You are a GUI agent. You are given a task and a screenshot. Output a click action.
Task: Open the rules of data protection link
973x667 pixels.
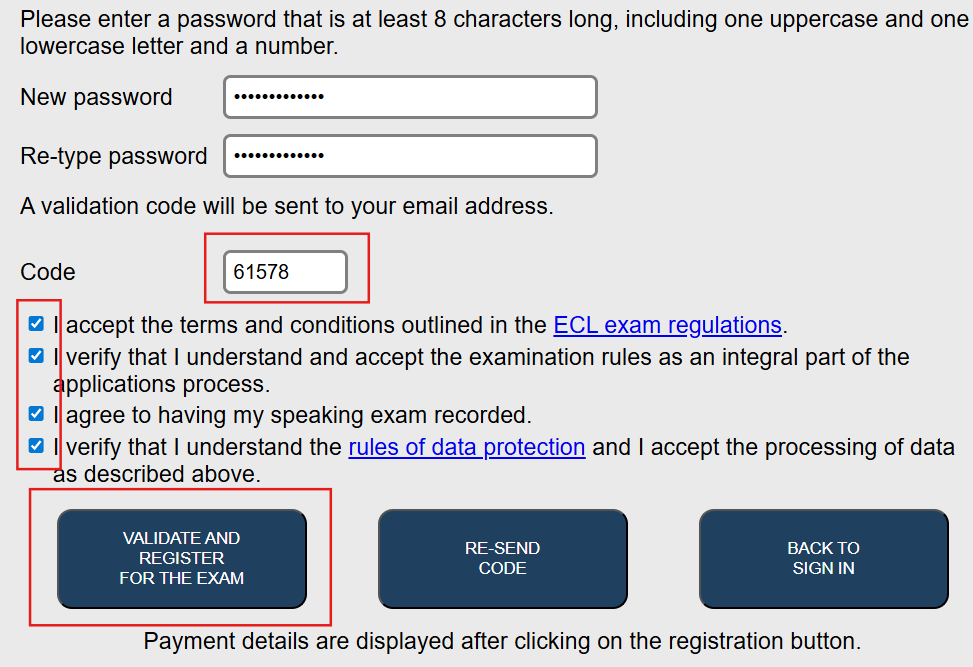466,447
